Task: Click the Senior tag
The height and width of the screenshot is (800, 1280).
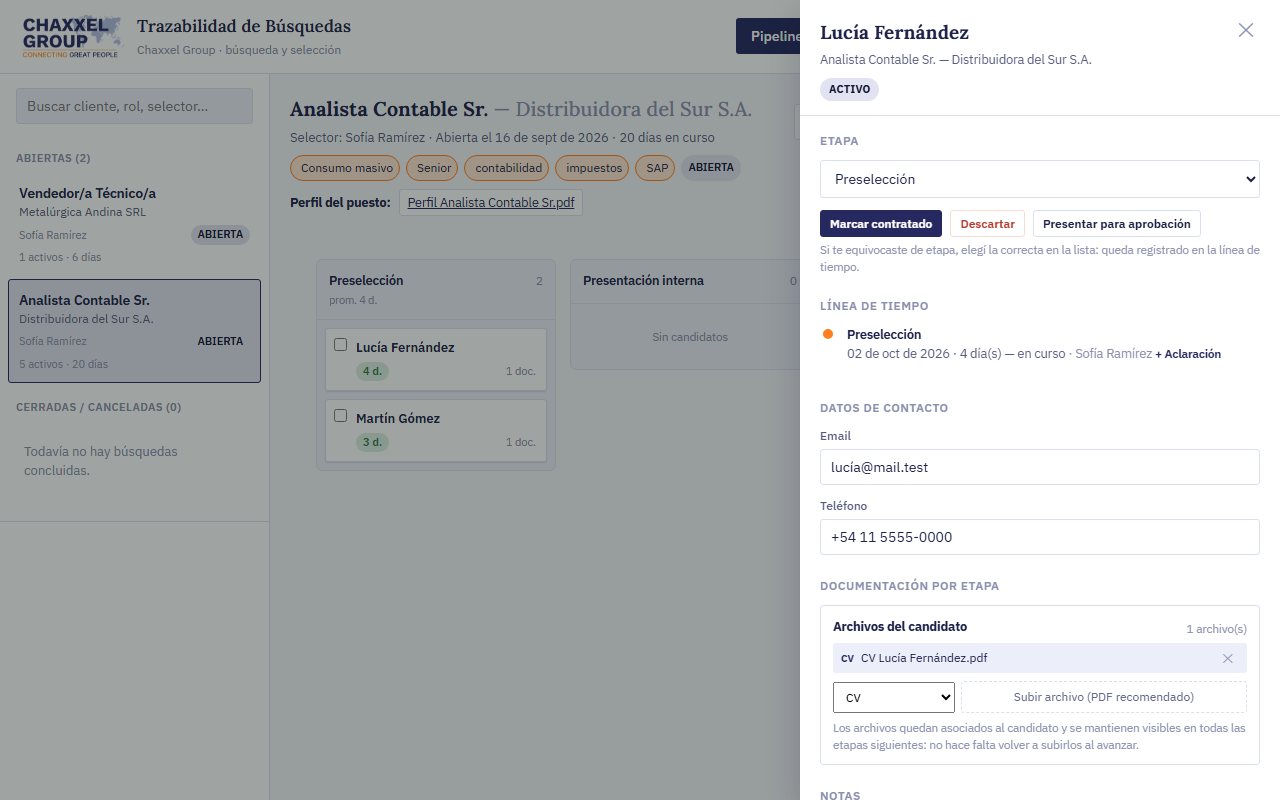Action: point(434,168)
